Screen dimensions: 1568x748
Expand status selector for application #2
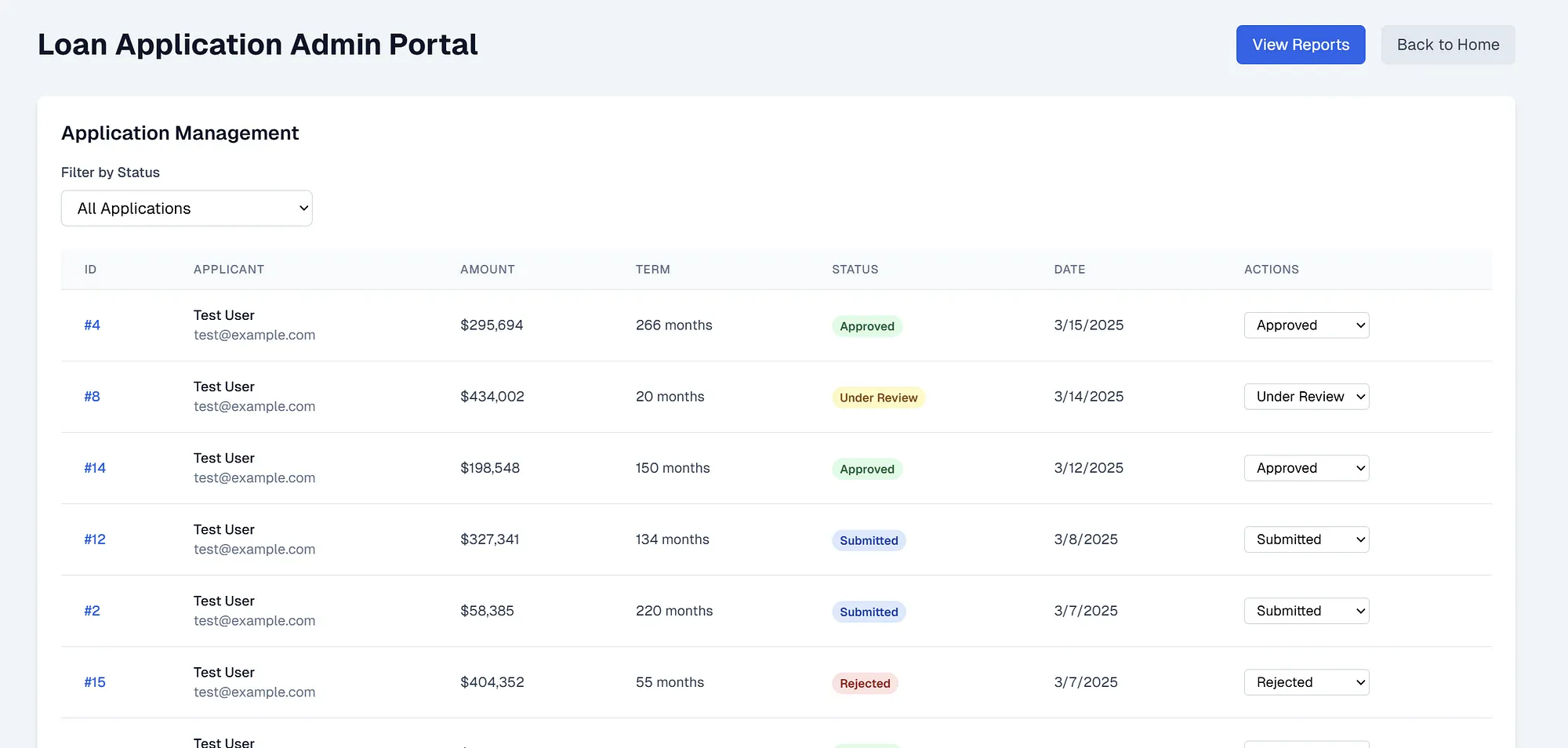[1305, 611]
